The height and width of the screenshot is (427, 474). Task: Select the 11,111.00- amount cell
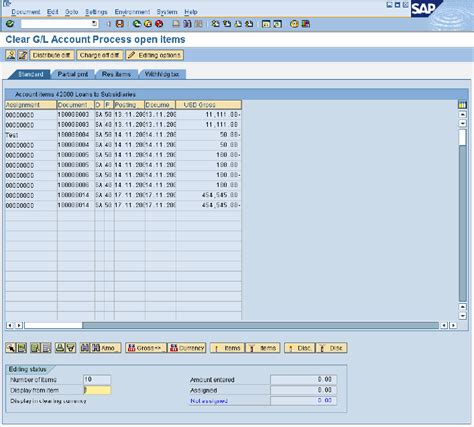(209, 115)
